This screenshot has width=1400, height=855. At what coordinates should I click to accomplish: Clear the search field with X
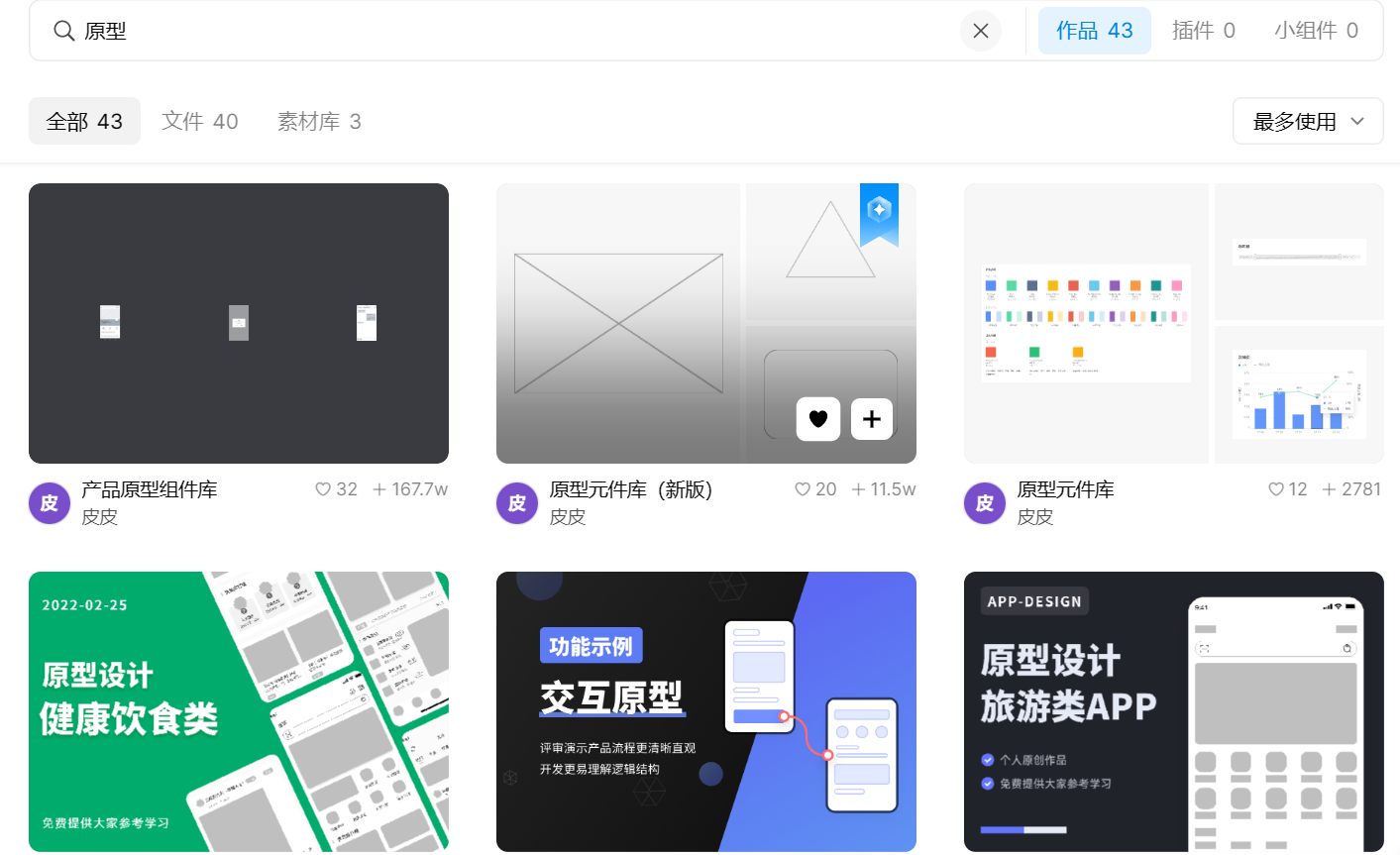[981, 31]
